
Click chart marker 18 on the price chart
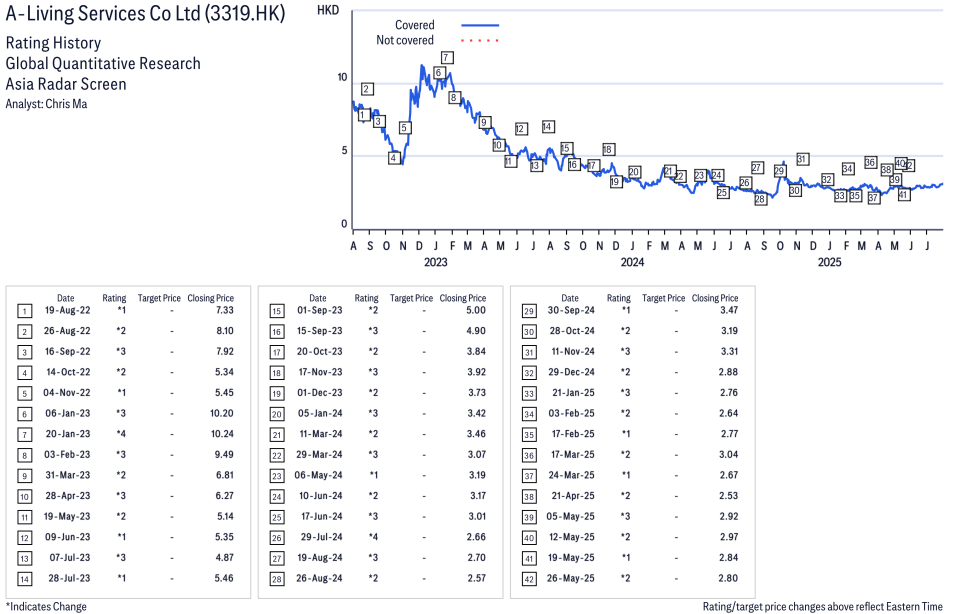[x=608, y=149]
